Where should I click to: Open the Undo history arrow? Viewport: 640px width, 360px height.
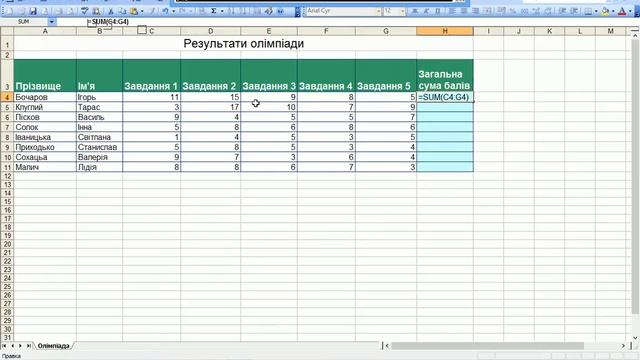pyautogui.click(x=173, y=11)
